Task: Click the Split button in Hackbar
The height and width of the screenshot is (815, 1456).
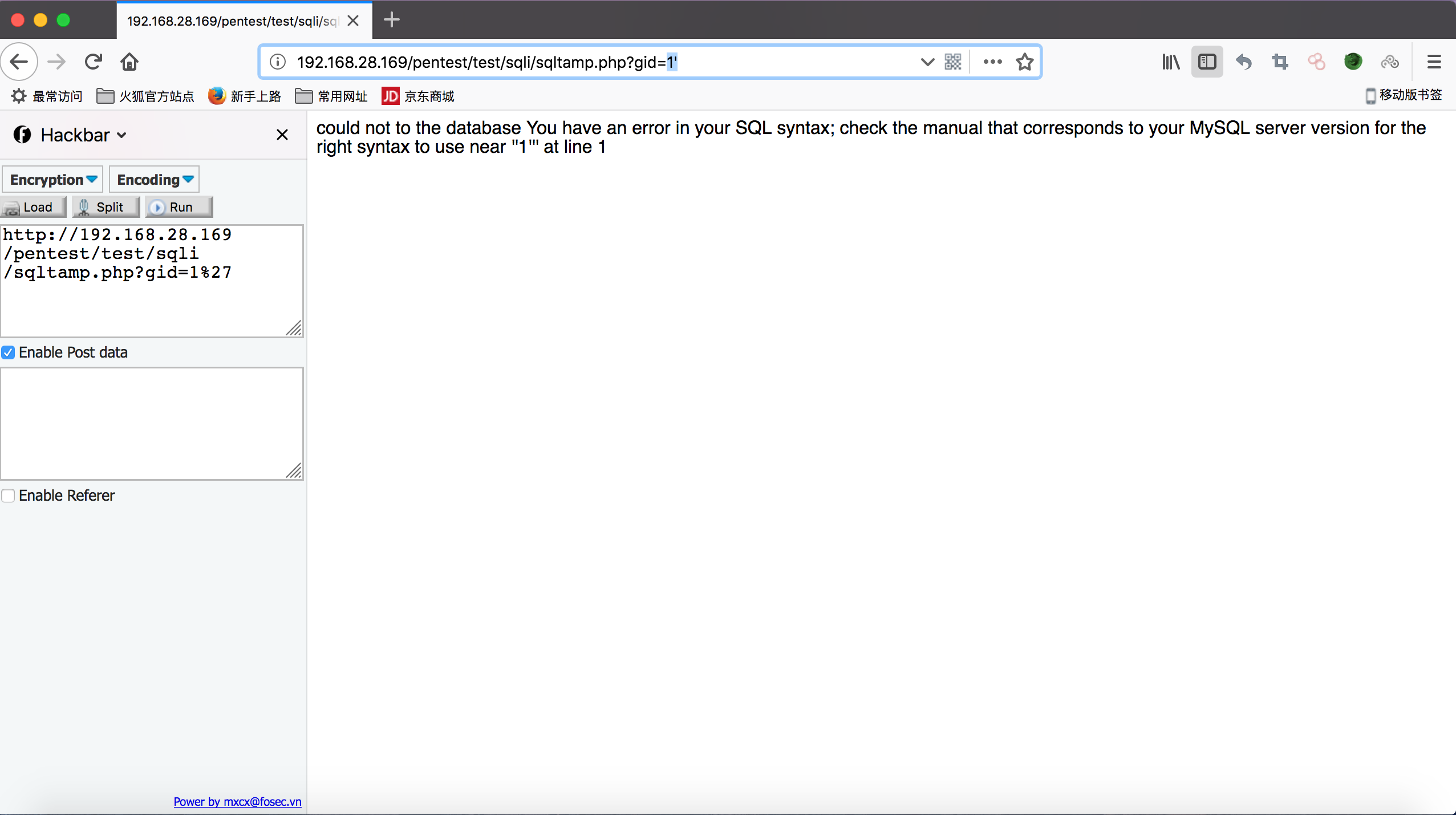Action: coord(106,207)
